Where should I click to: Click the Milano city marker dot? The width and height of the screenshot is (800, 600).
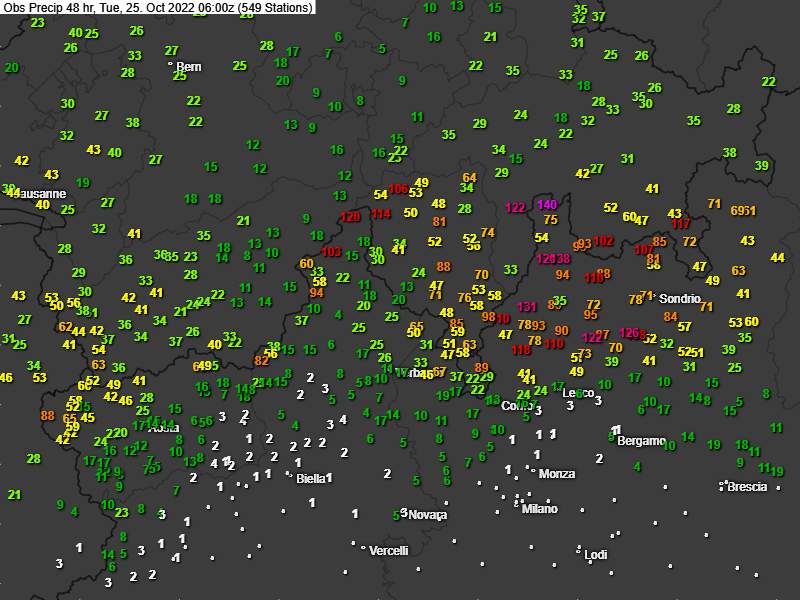pyautogui.click(x=518, y=506)
